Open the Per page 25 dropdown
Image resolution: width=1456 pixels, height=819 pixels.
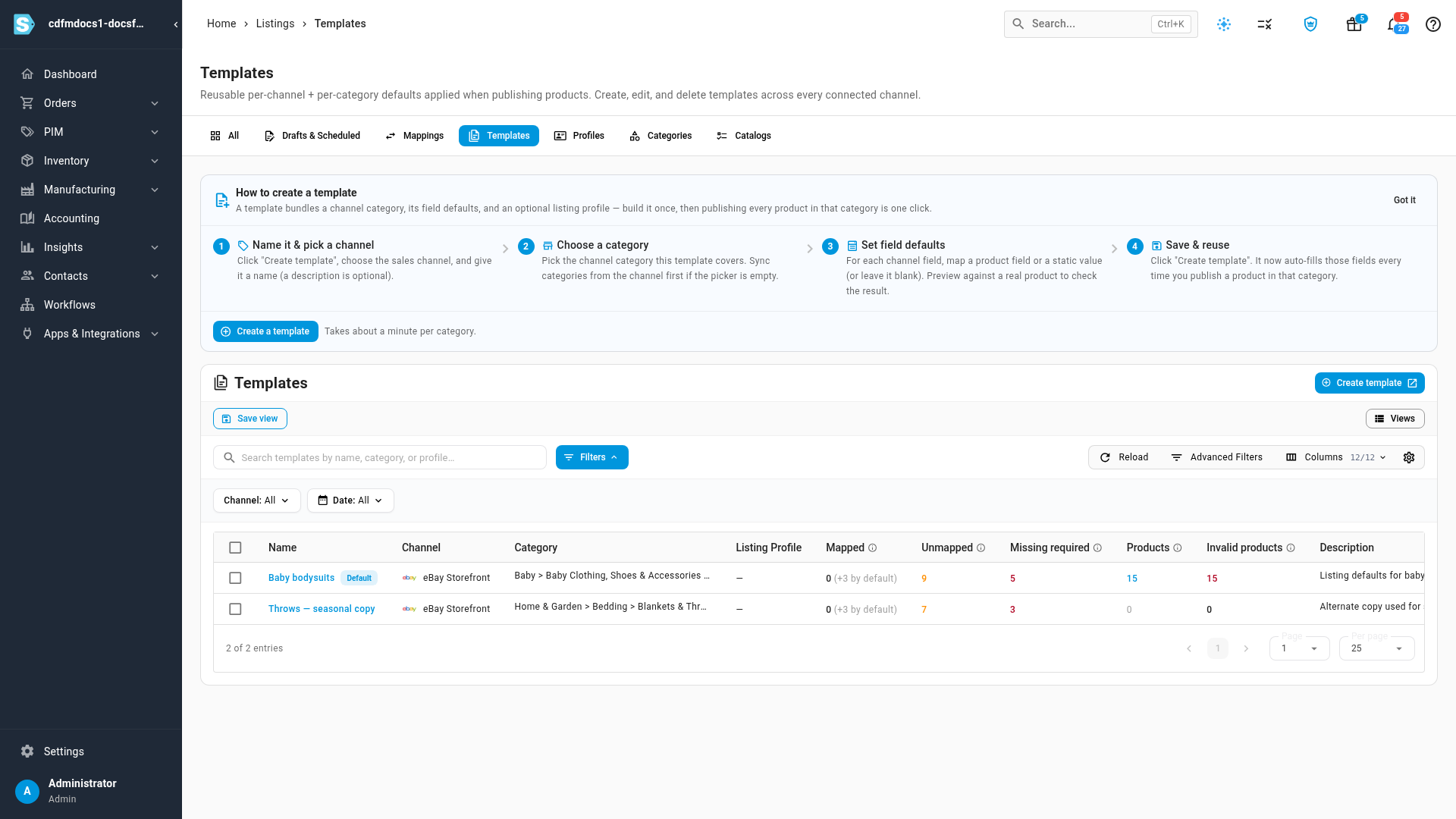1376,648
